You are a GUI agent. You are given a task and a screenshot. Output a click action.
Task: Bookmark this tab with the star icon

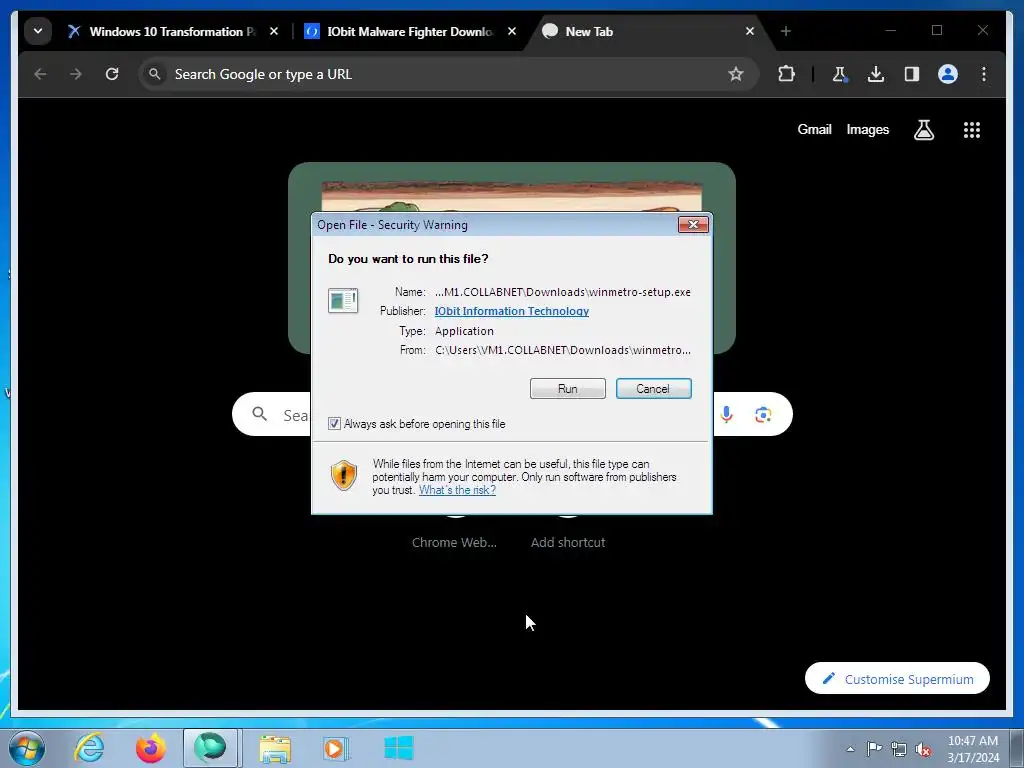coord(736,74)
